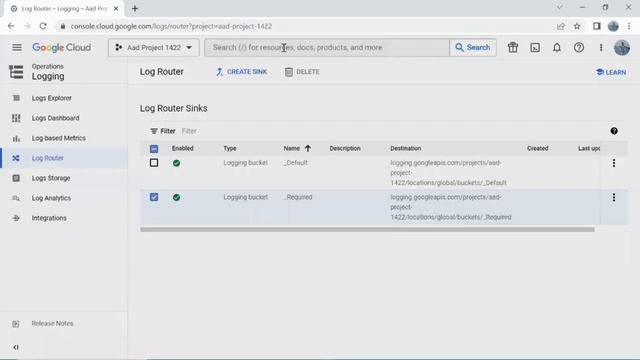Click the horizontal table scrollbar

point(367,229)
